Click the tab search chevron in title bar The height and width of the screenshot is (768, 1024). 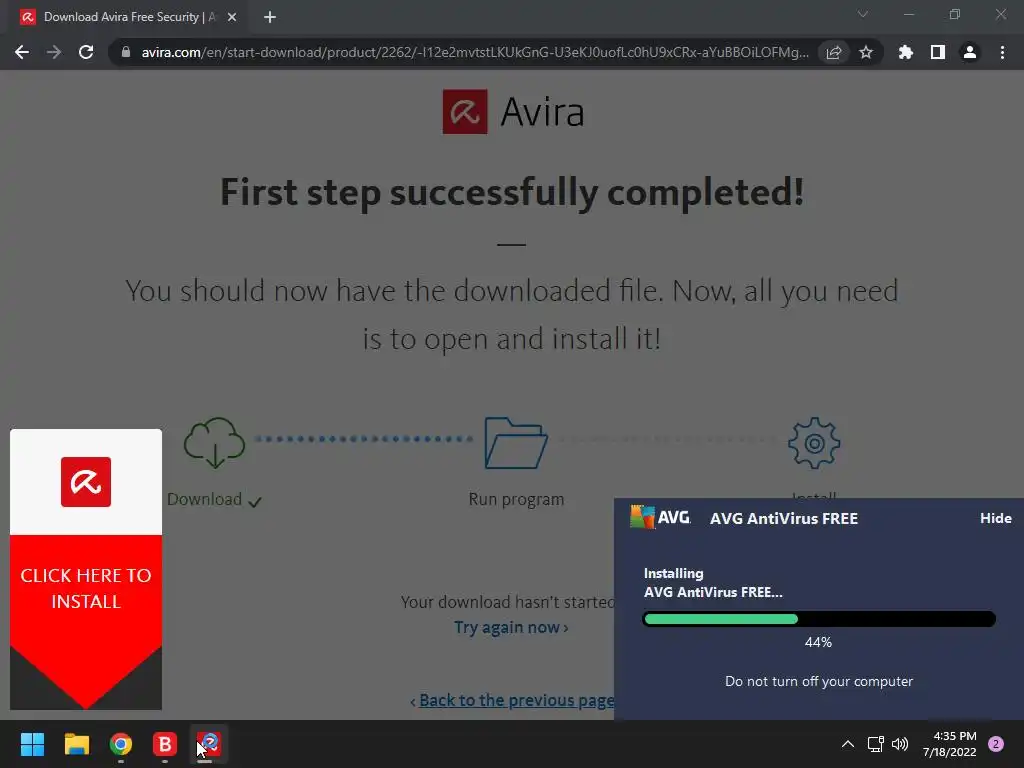863,14
